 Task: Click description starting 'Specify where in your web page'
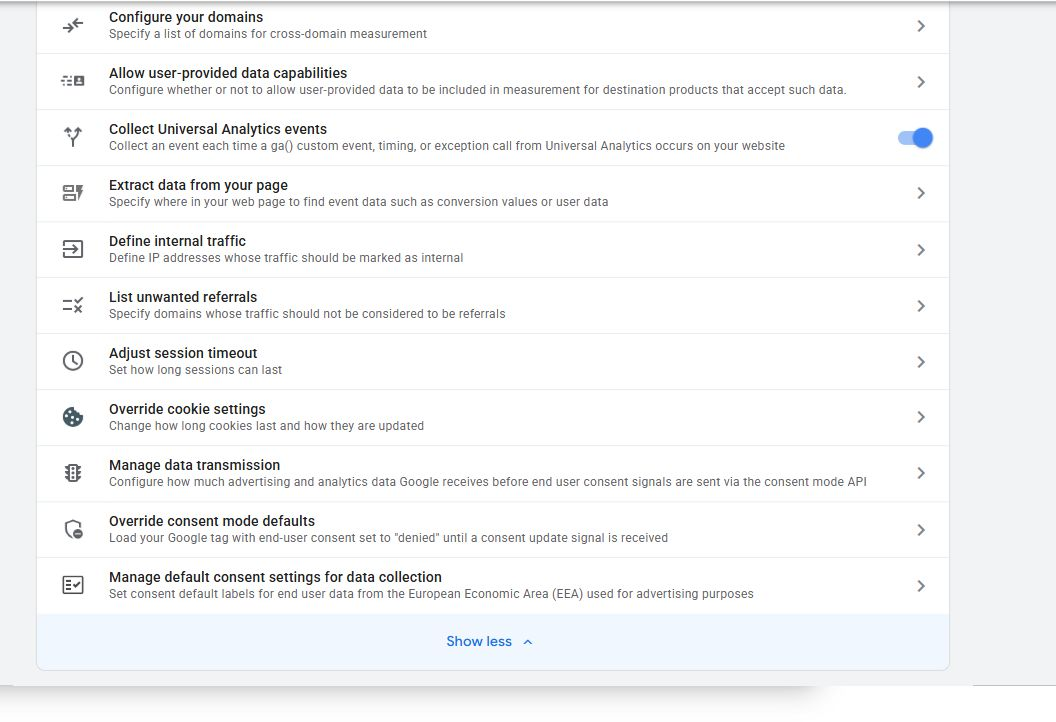(x=358, y=201)
